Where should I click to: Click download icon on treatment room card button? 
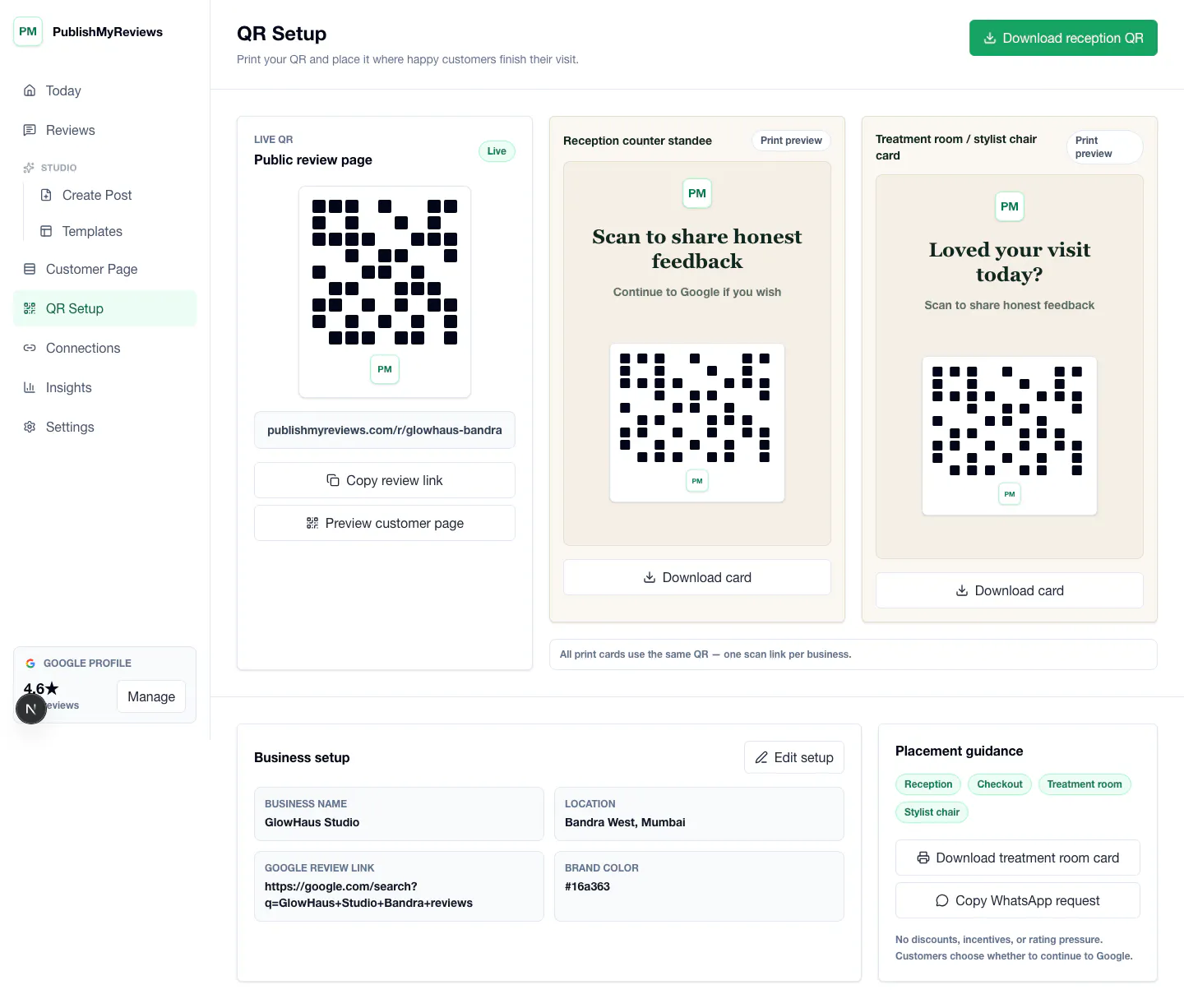point(962,590)
